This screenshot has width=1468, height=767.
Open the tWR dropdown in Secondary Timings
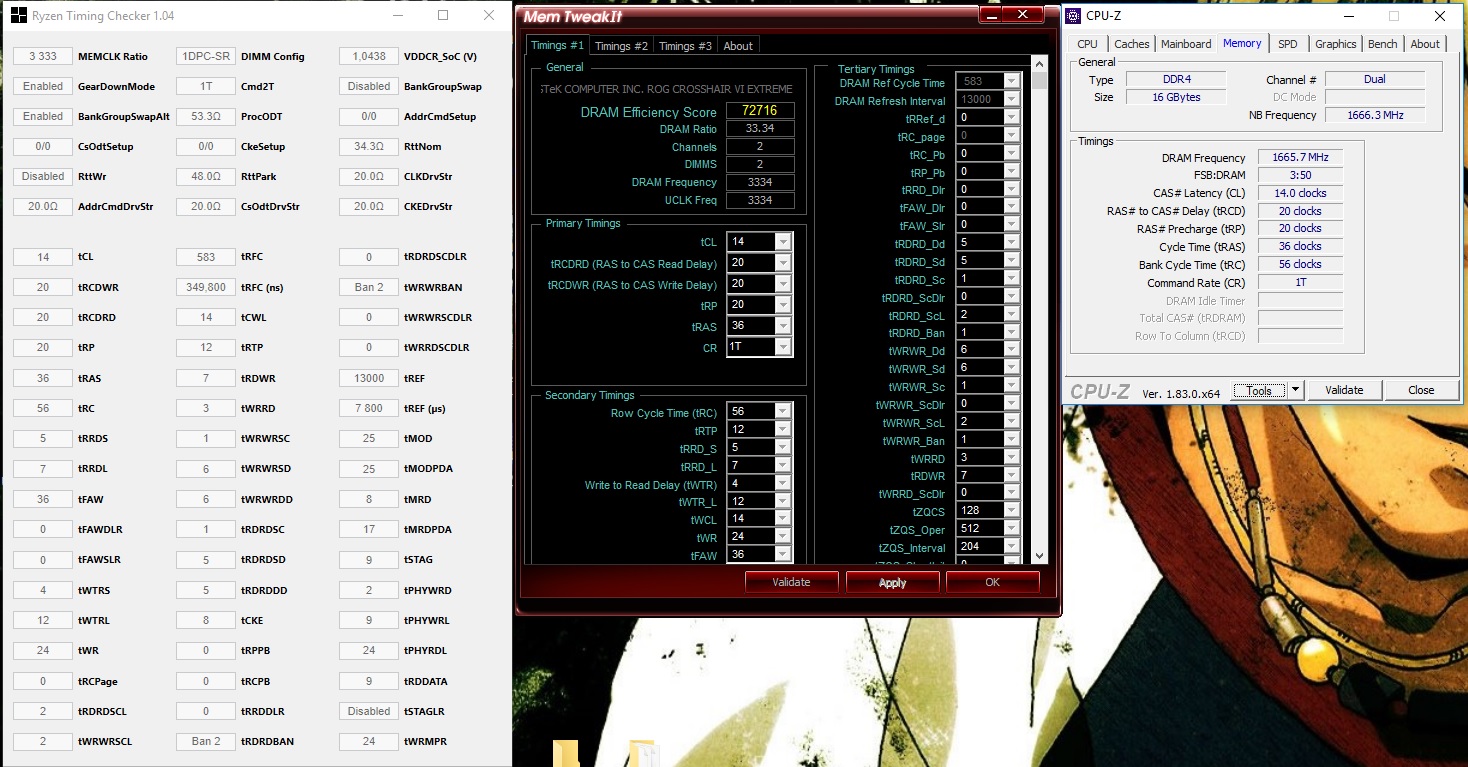783,537
